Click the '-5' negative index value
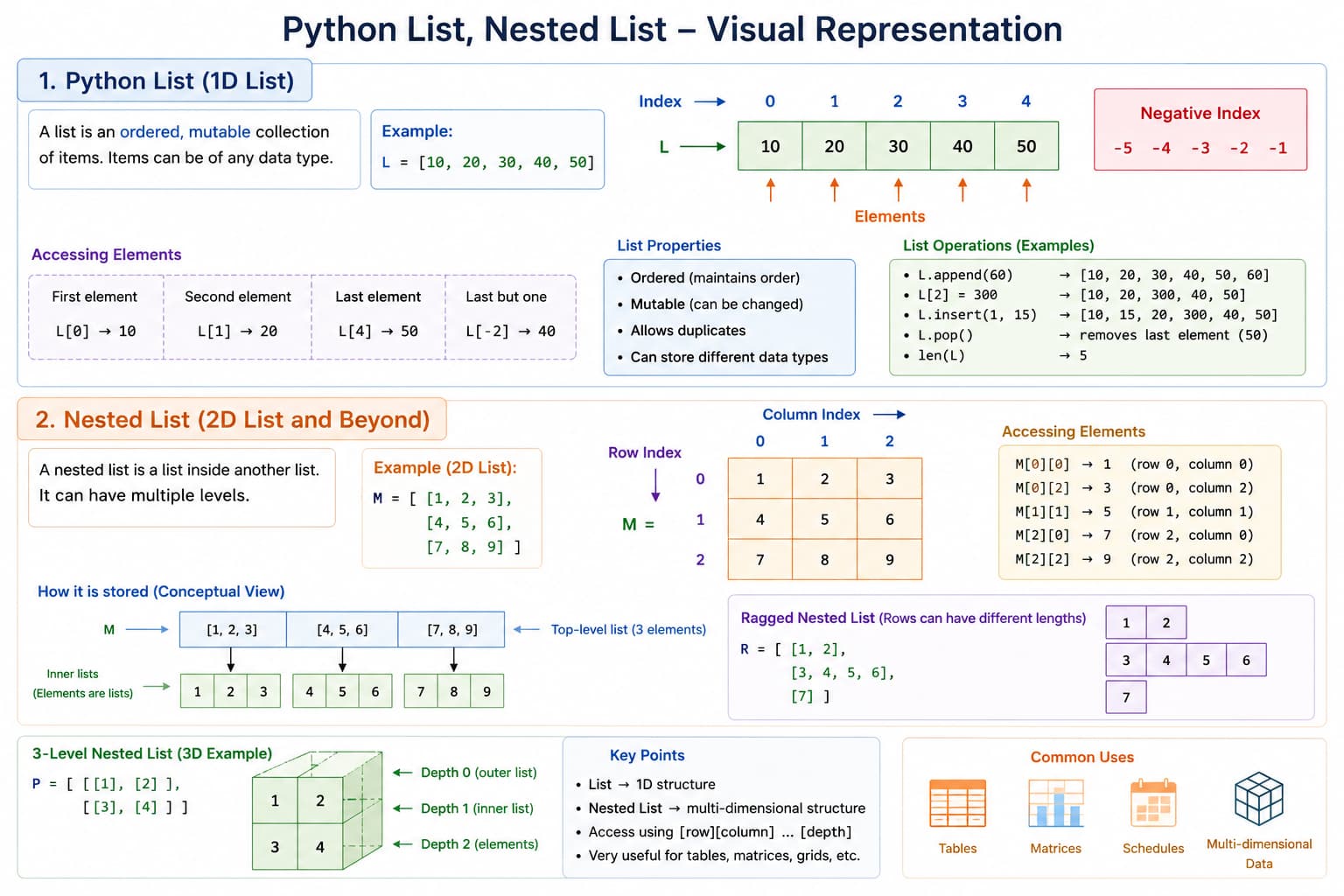Image resolution: width=1344 pixels, height=896 pixels. pyautogui.click(x=1123, y=148)
